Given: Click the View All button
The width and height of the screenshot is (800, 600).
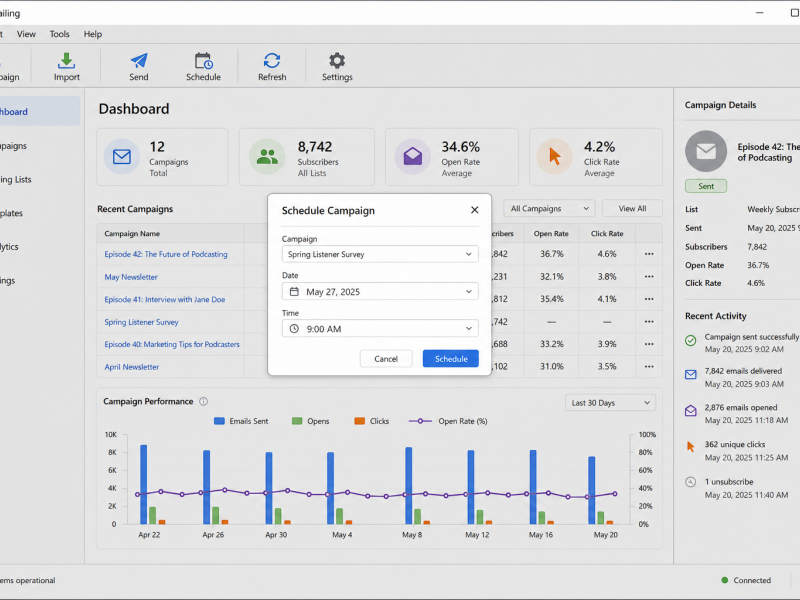Looking at the screenshot, I should [x=632, y=208].
